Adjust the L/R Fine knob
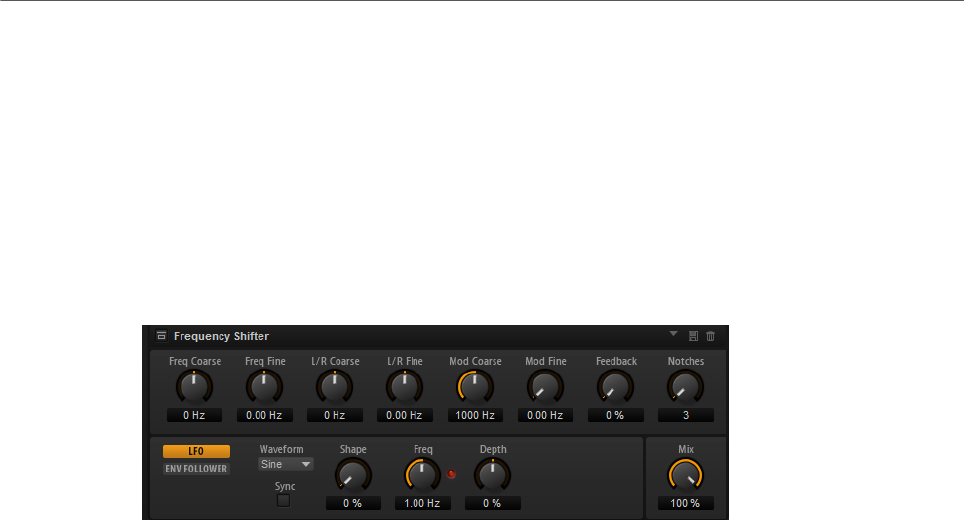 [405, 387]
